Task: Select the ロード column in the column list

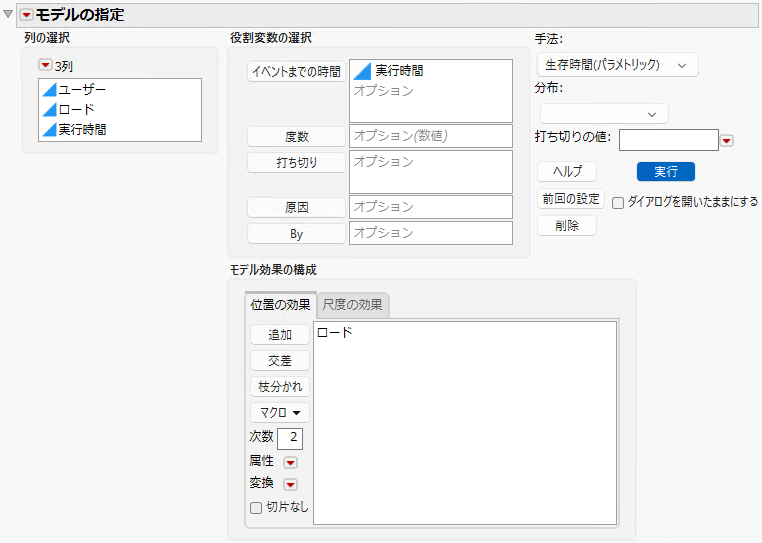Action: (120, 109)
